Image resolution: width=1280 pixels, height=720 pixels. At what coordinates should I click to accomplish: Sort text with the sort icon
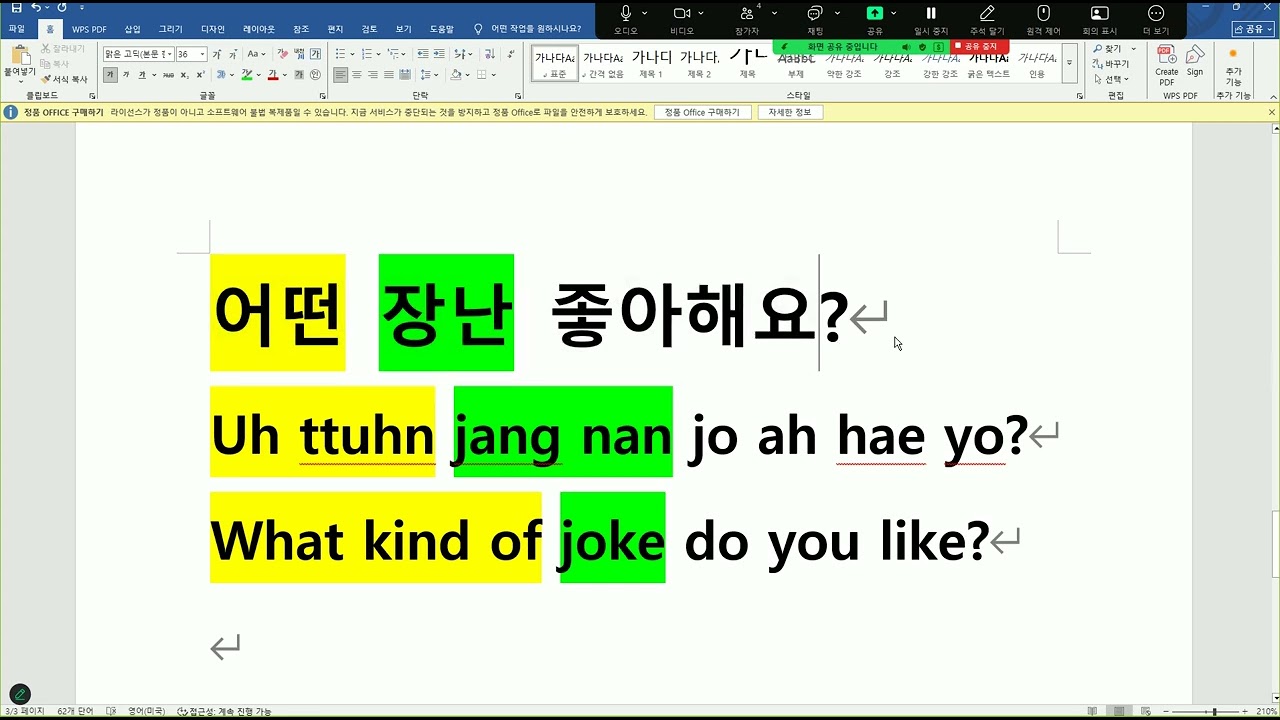click(490, 54)
